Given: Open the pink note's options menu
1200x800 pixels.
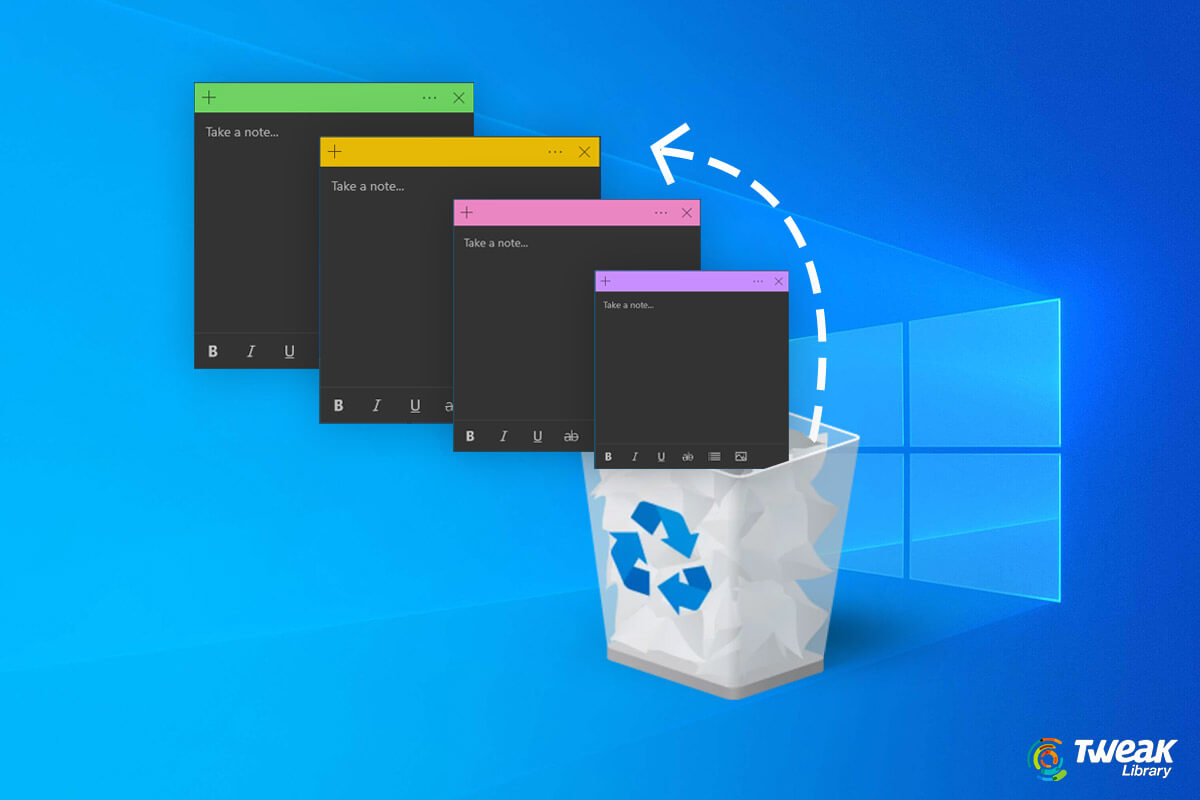Looking at the screenshot, I should pos(661,212).
